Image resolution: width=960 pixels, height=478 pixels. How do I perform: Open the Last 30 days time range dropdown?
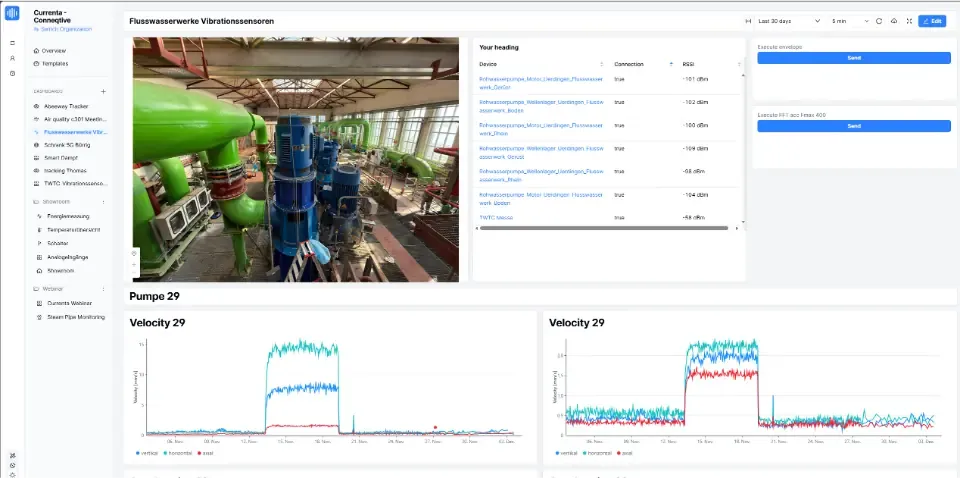pos(789,21)
